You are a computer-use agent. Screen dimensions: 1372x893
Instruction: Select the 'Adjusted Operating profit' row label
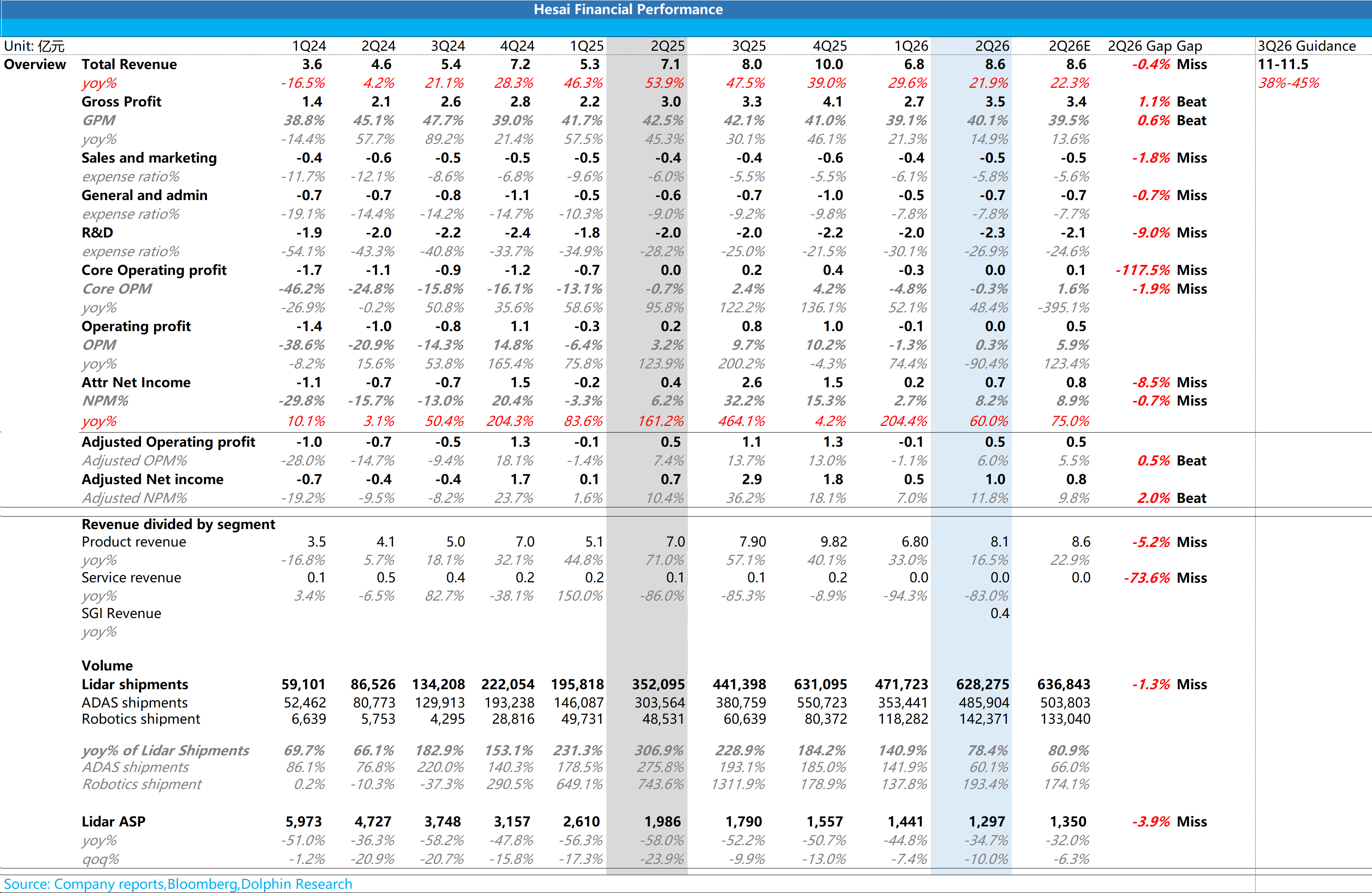(168, 442)
